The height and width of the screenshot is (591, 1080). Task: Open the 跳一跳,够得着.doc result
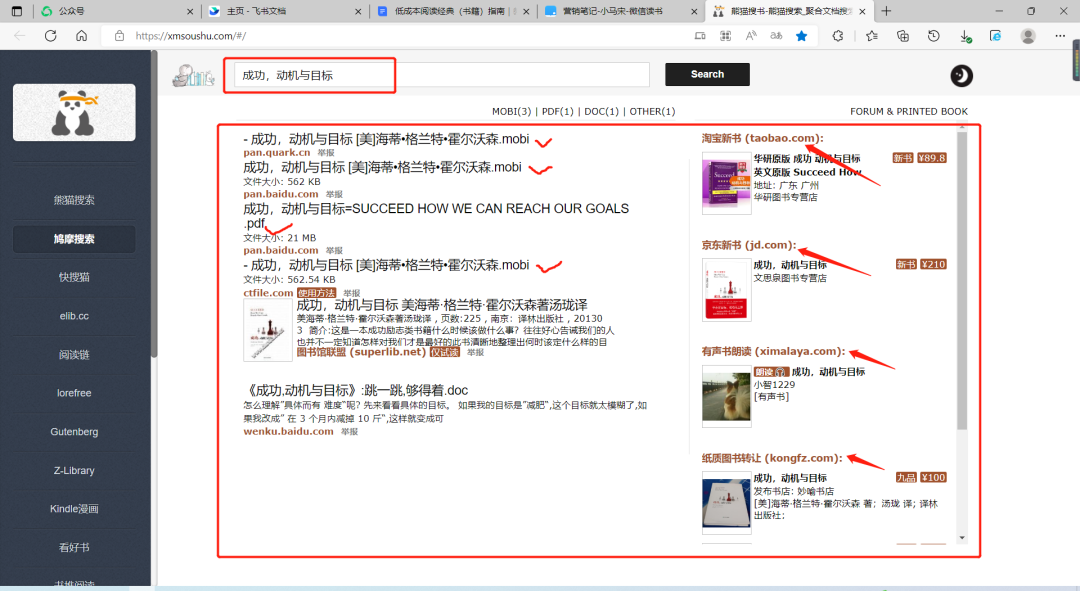(356, 391)
